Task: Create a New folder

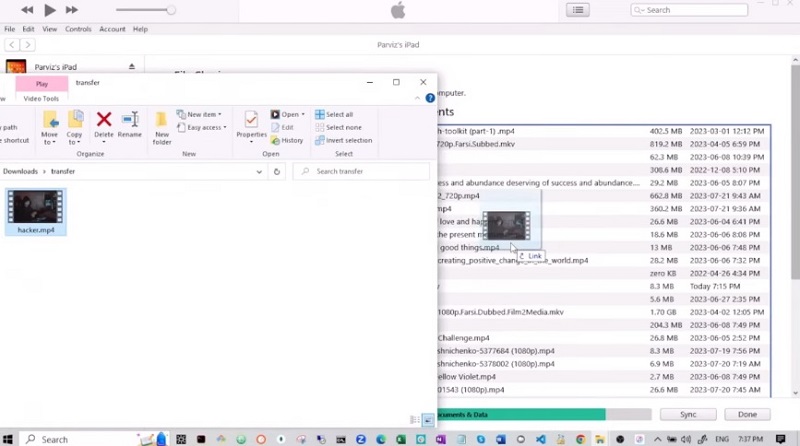Action: click(x=162, y=128)
